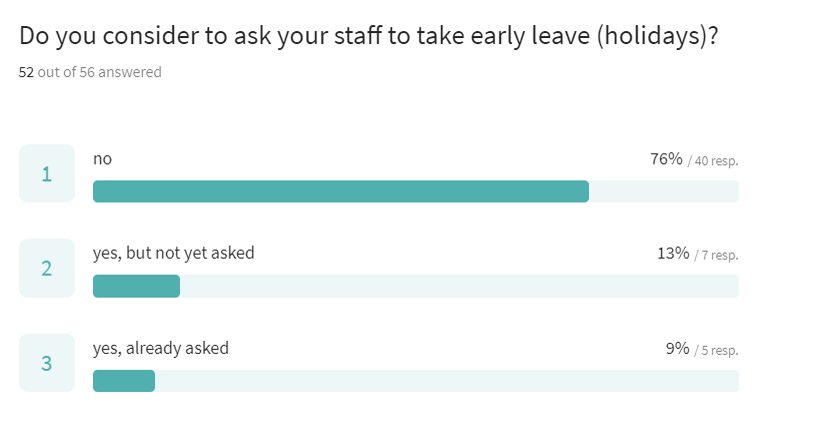Click the 9% percentage value
820x437 pixels.
coord(677,349)
